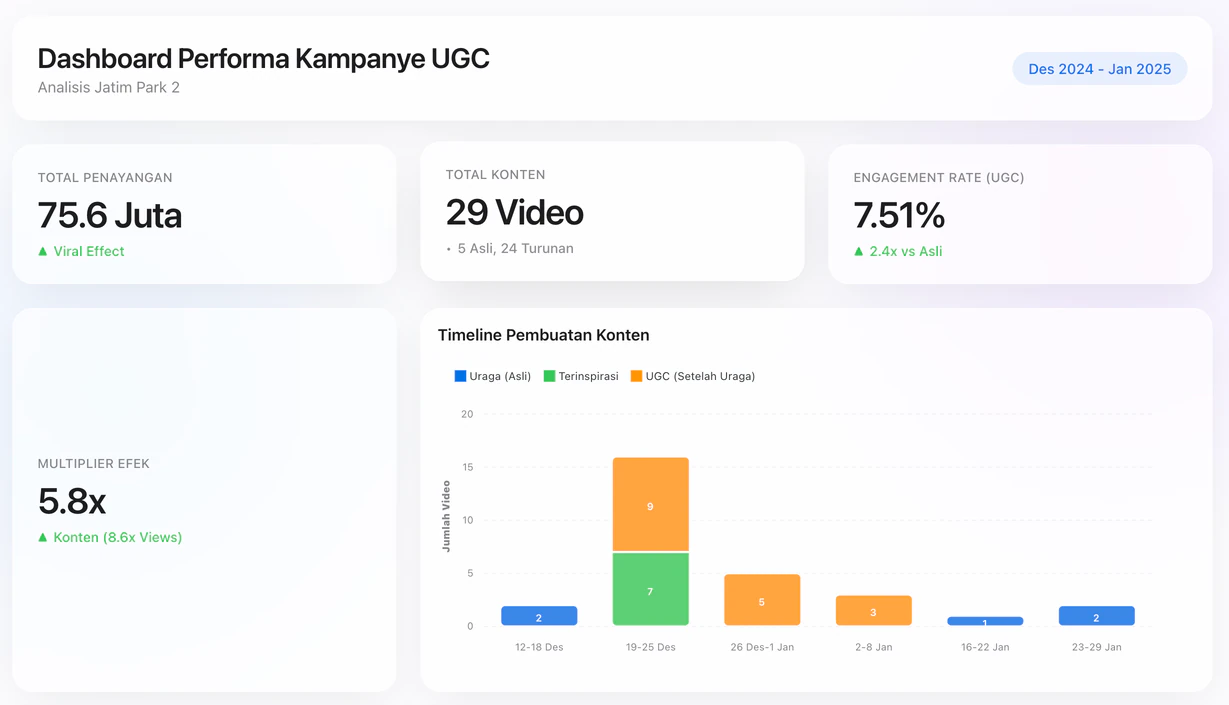Click the 23-29 Jan axis label
The image size is (1229, 705).
1096,647
